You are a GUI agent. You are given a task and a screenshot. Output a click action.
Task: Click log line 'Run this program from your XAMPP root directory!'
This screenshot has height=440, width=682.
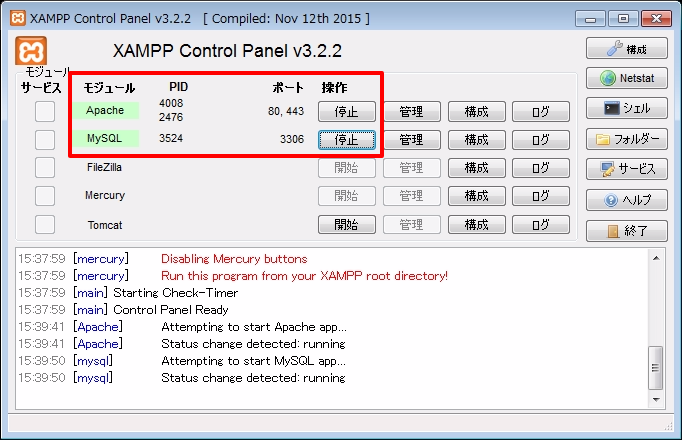[304, 276]
